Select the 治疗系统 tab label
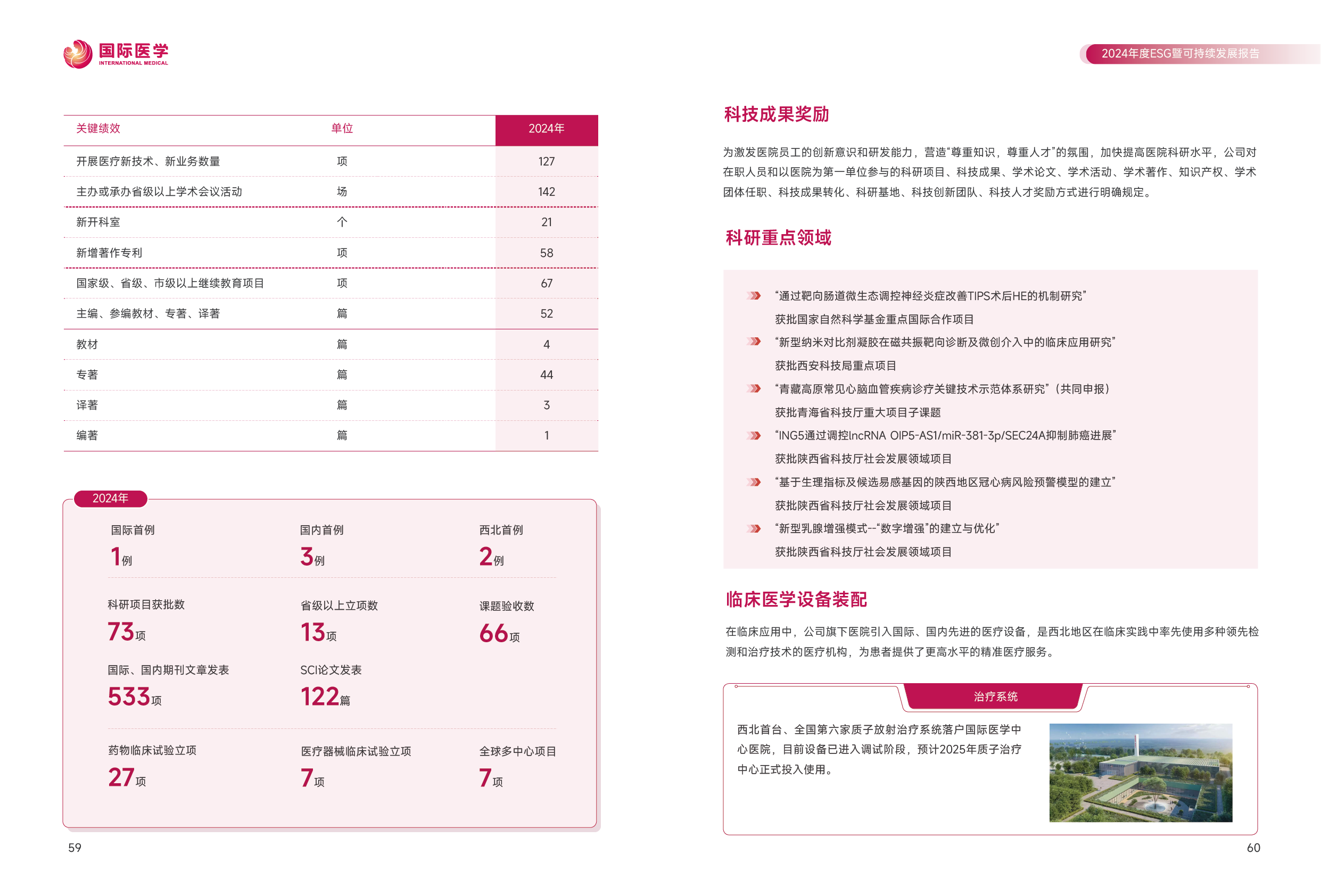 pos(995,696)
